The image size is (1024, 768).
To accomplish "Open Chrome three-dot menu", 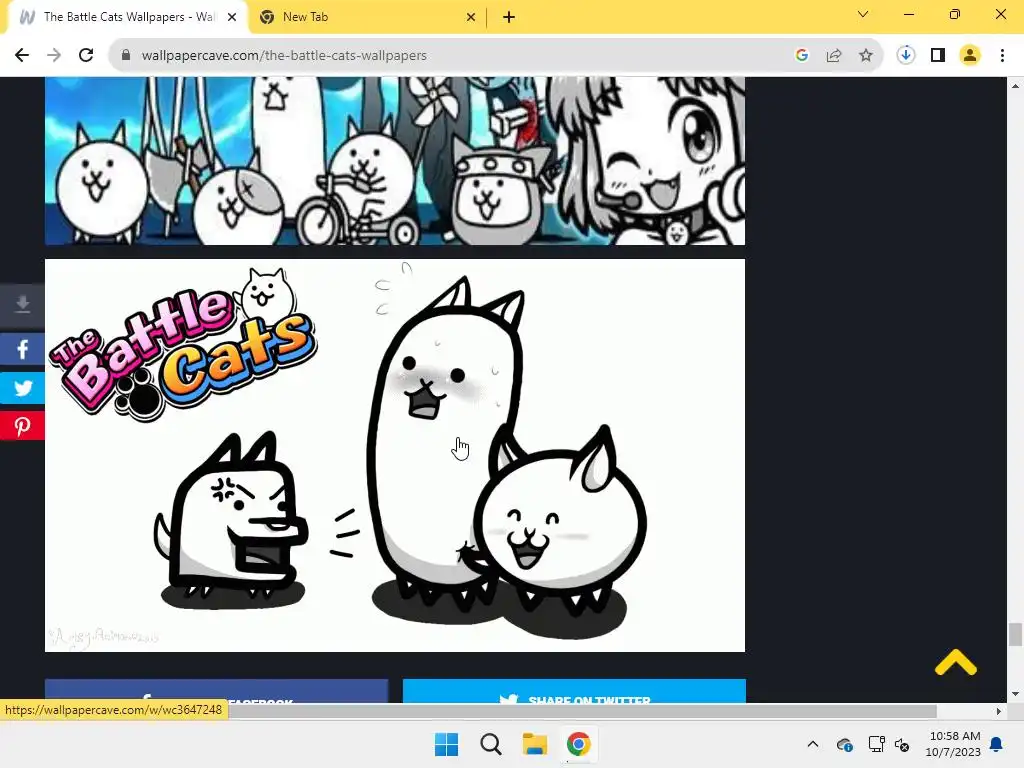I will tap(1002, 56).
